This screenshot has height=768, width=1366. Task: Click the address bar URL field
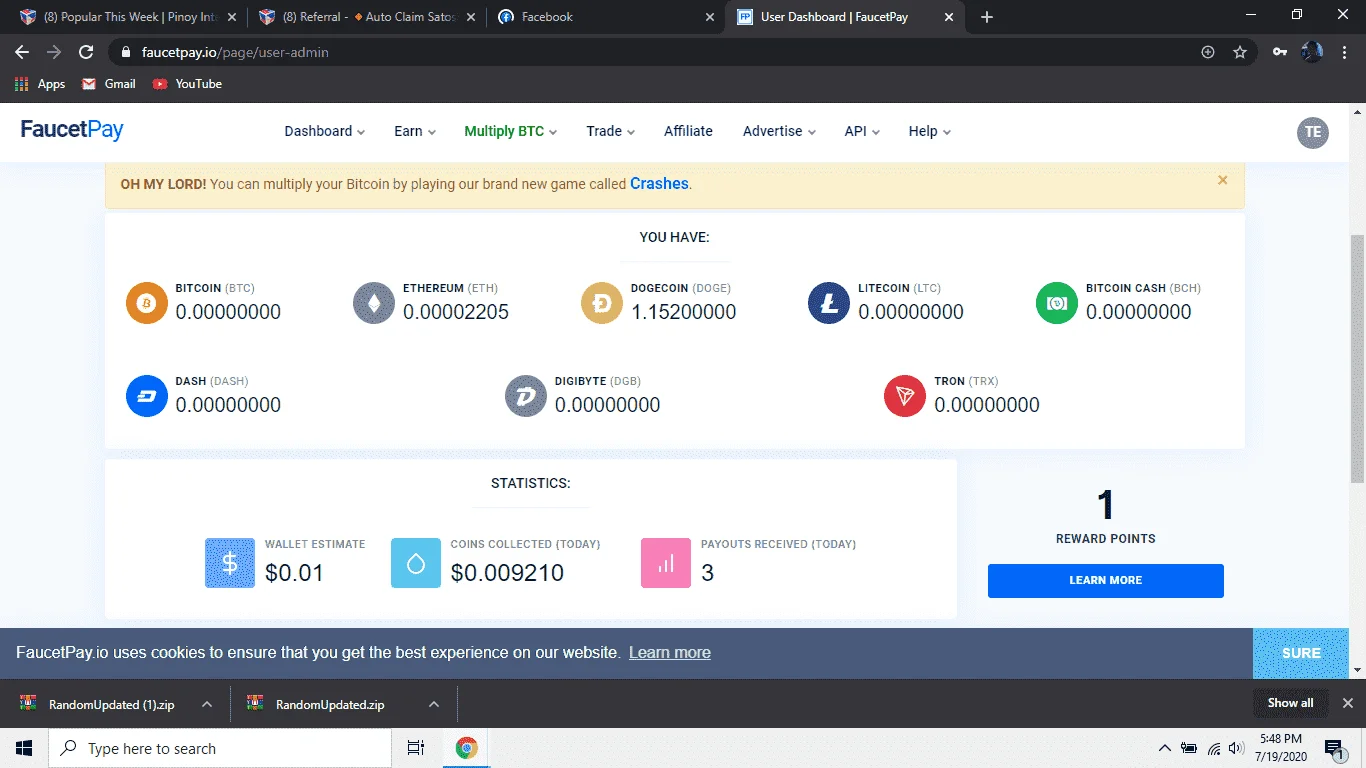tap(660, 52)
